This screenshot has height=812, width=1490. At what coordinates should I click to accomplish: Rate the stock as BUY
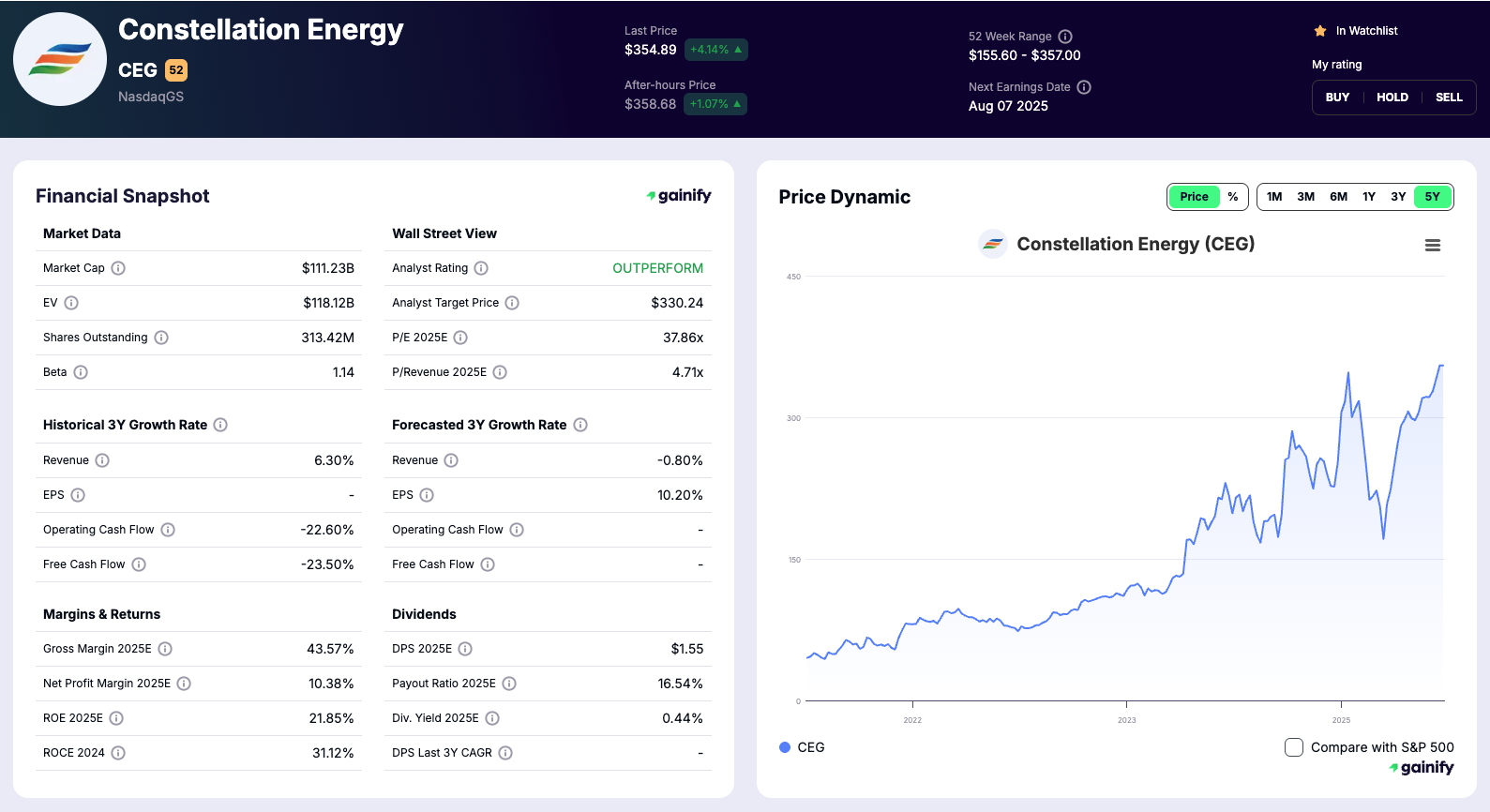1337,98
